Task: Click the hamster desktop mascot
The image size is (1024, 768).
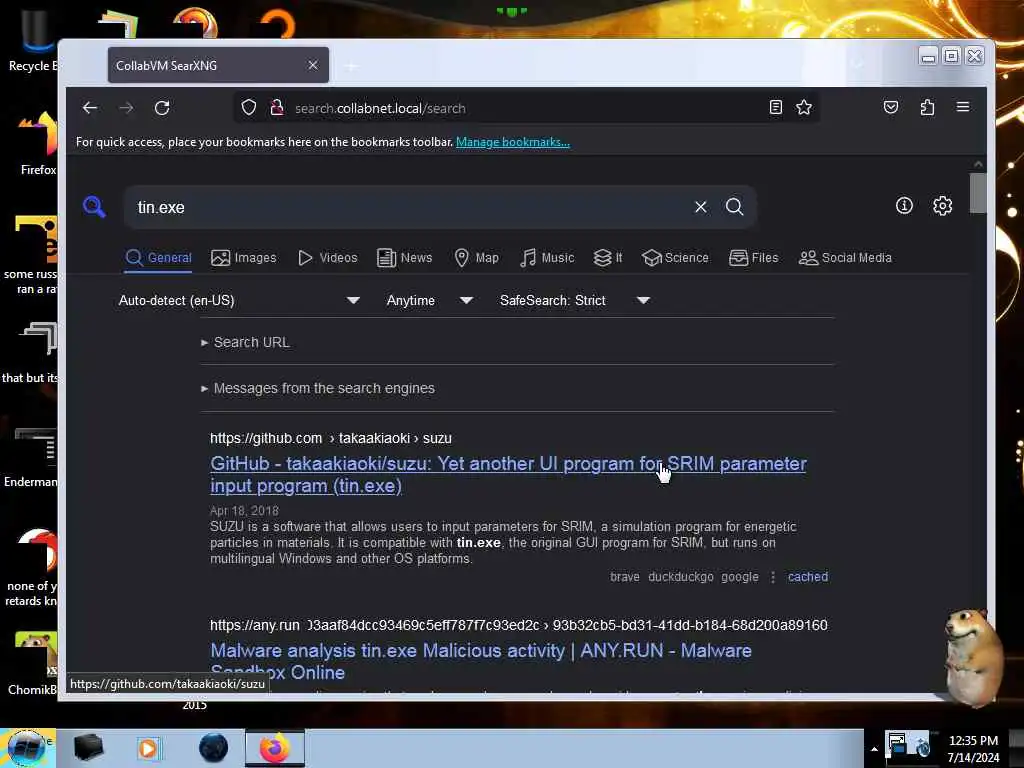Action: [972, 658]
